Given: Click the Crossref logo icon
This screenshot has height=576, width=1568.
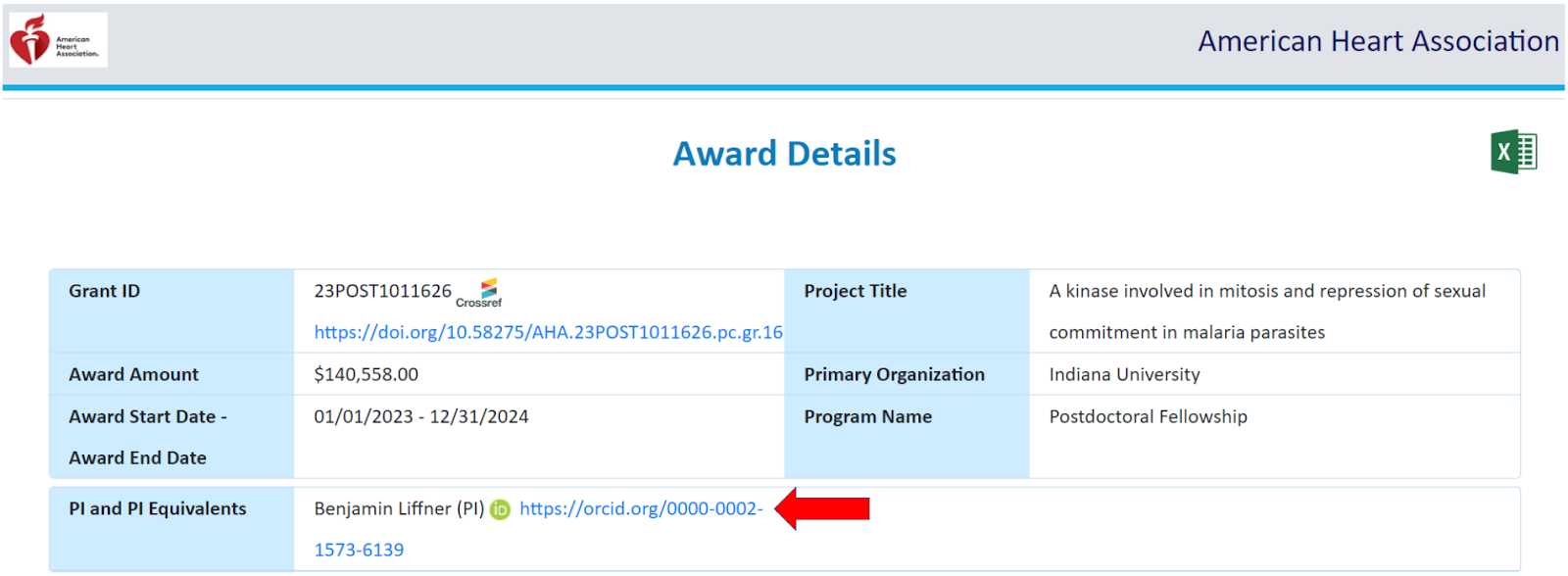Looking at the screenshot, I should click(x=480, y=292).
